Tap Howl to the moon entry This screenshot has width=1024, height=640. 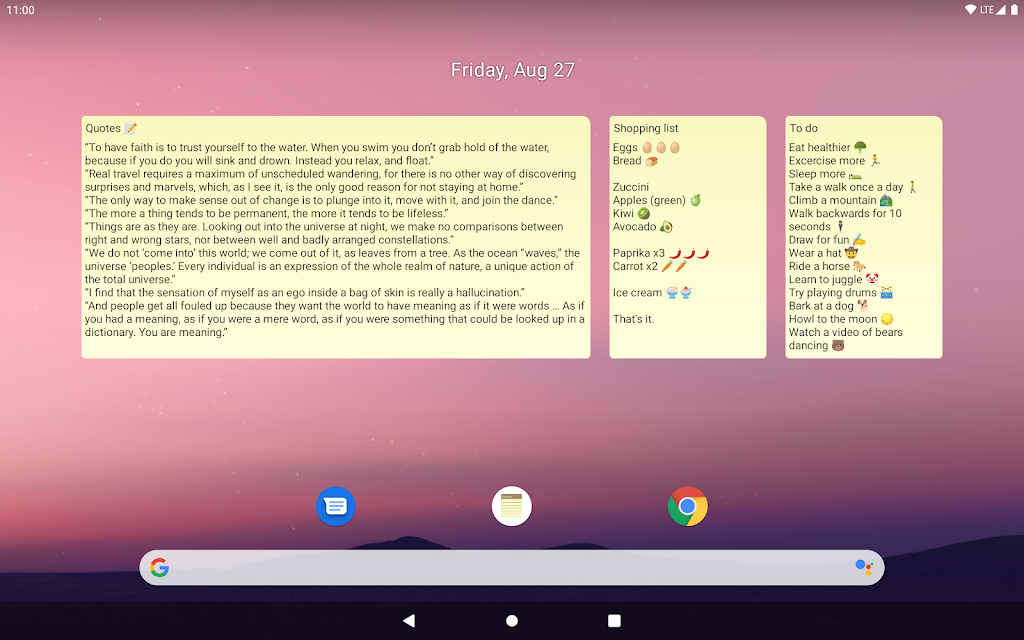pyautogui.click(x=841, y=319)
